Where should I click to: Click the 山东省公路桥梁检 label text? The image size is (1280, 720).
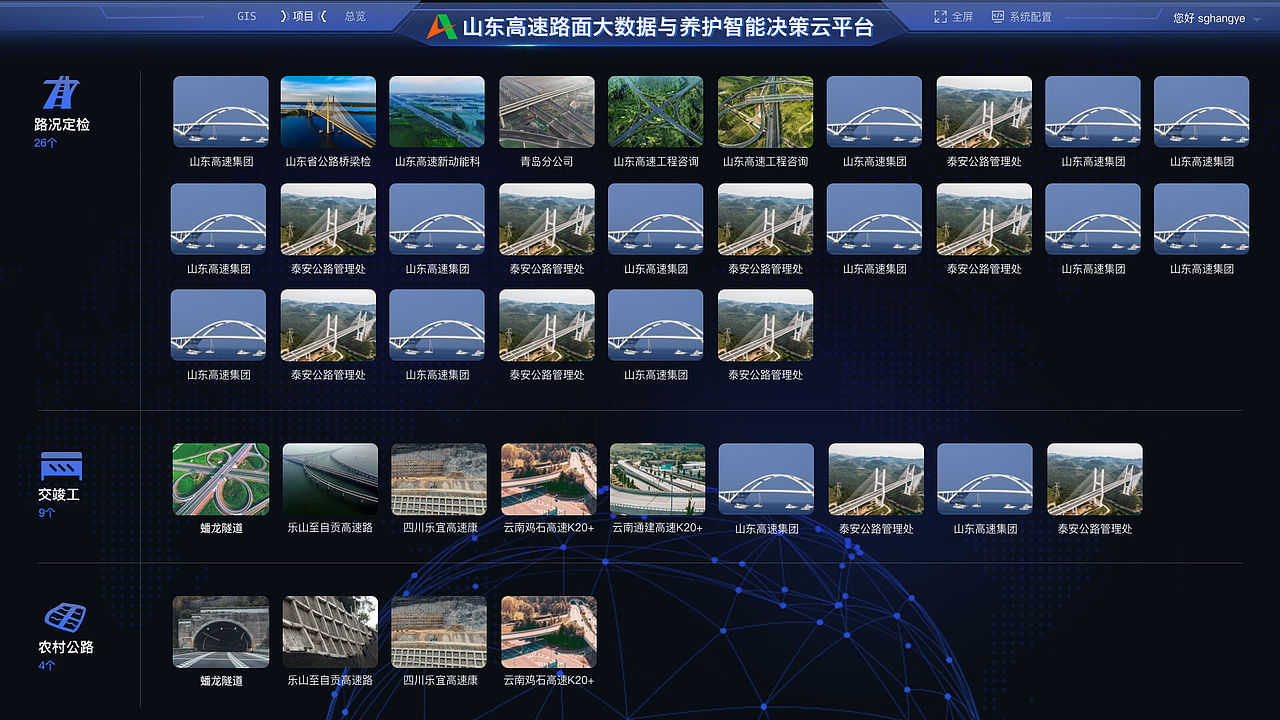click(x=328, y=161)
